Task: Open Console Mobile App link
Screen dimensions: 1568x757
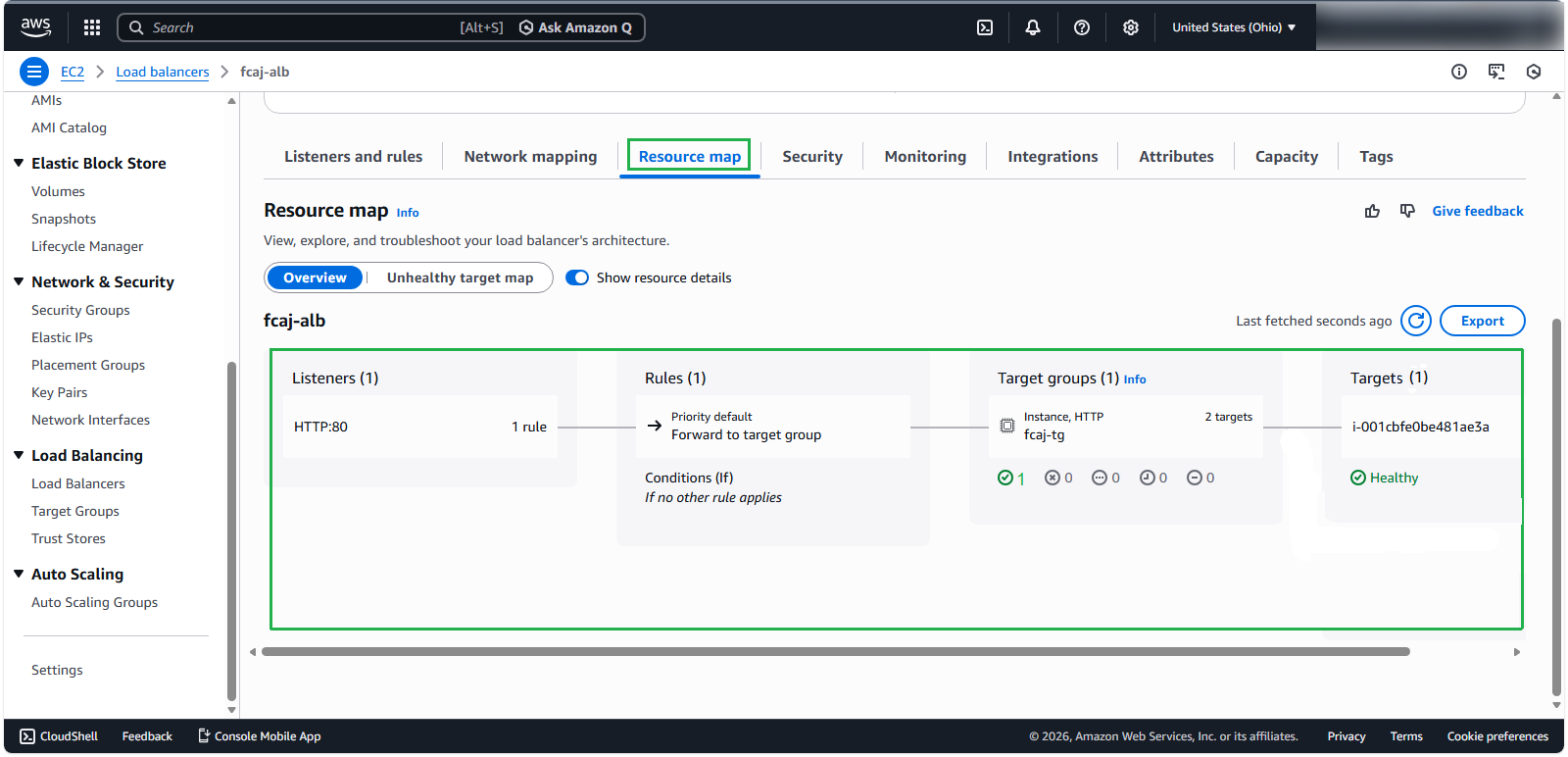Action: coord(260,736)
